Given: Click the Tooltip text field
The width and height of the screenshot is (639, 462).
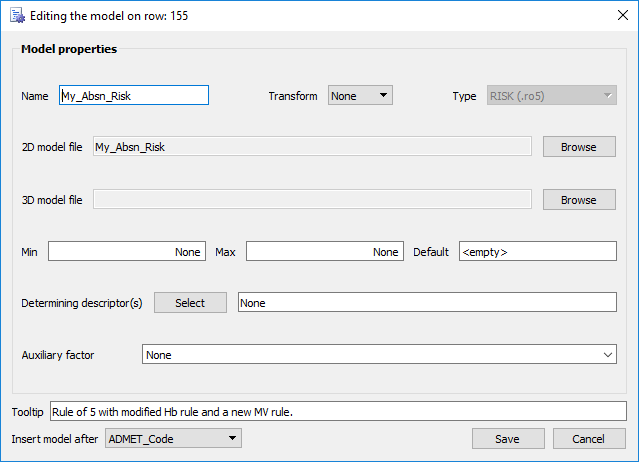Looking at the screenshot, I should coord(338,411).
